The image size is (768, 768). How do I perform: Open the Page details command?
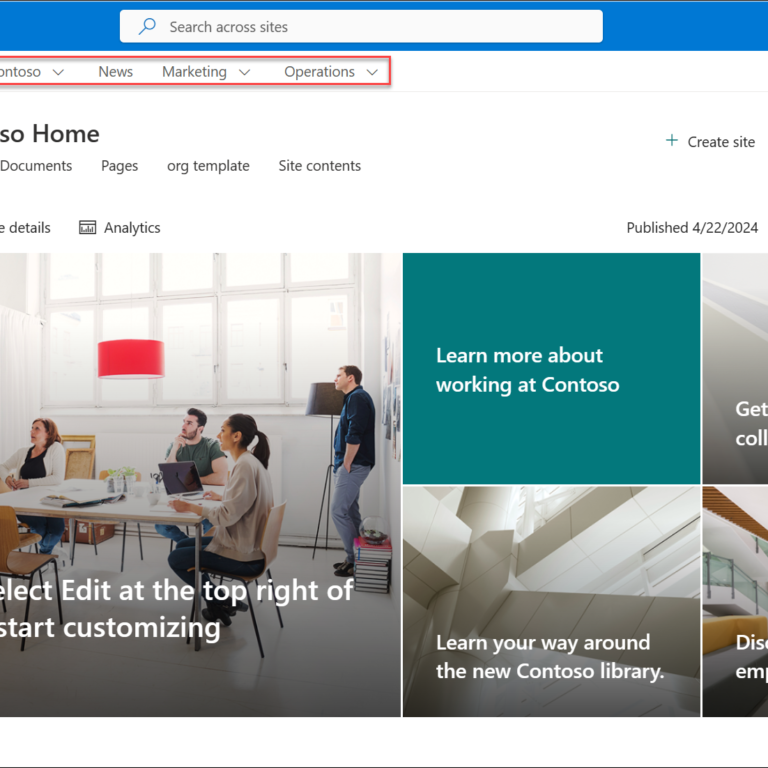(25, 228)
